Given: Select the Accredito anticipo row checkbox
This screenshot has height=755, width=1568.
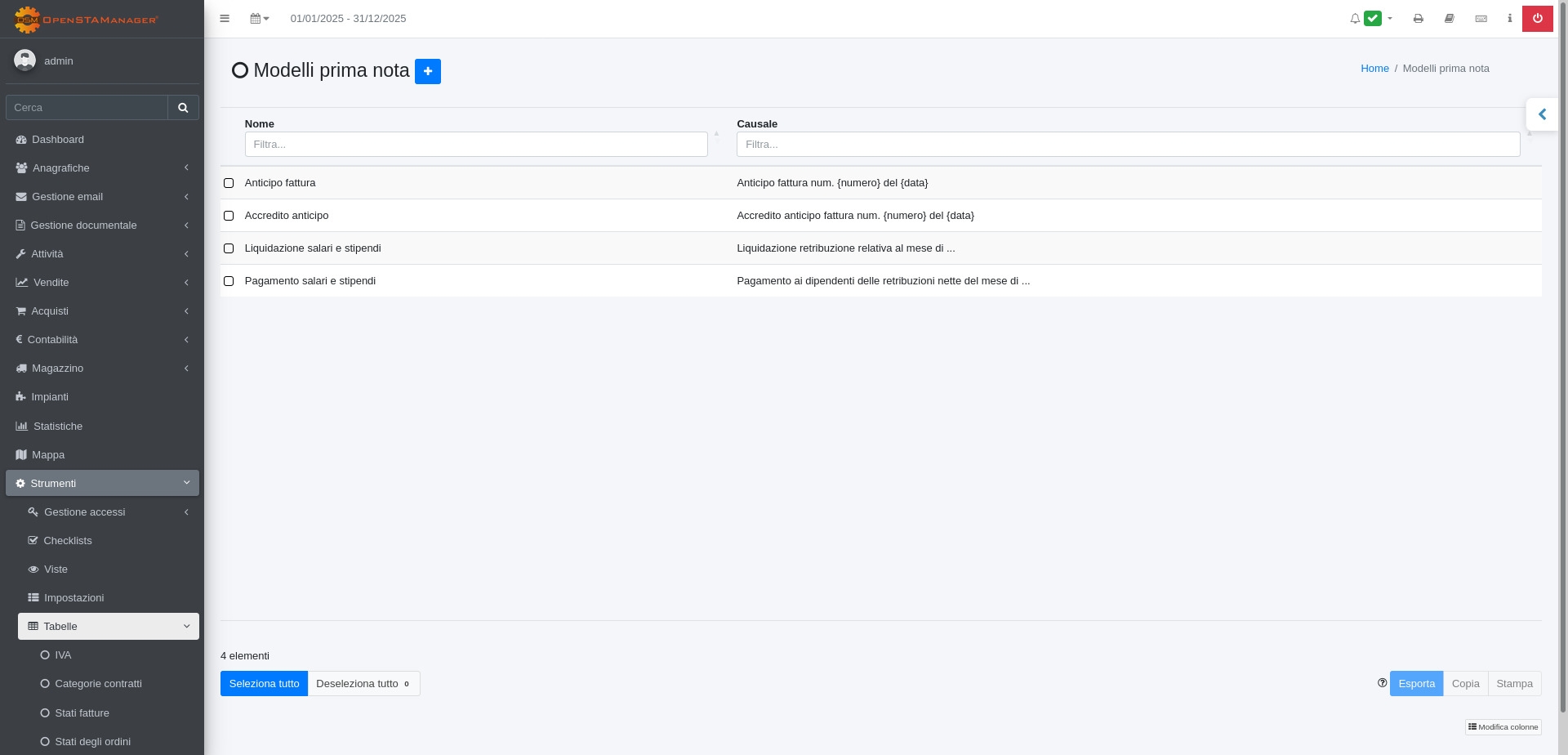Looking at the screenshot, I should pos(229,216).
